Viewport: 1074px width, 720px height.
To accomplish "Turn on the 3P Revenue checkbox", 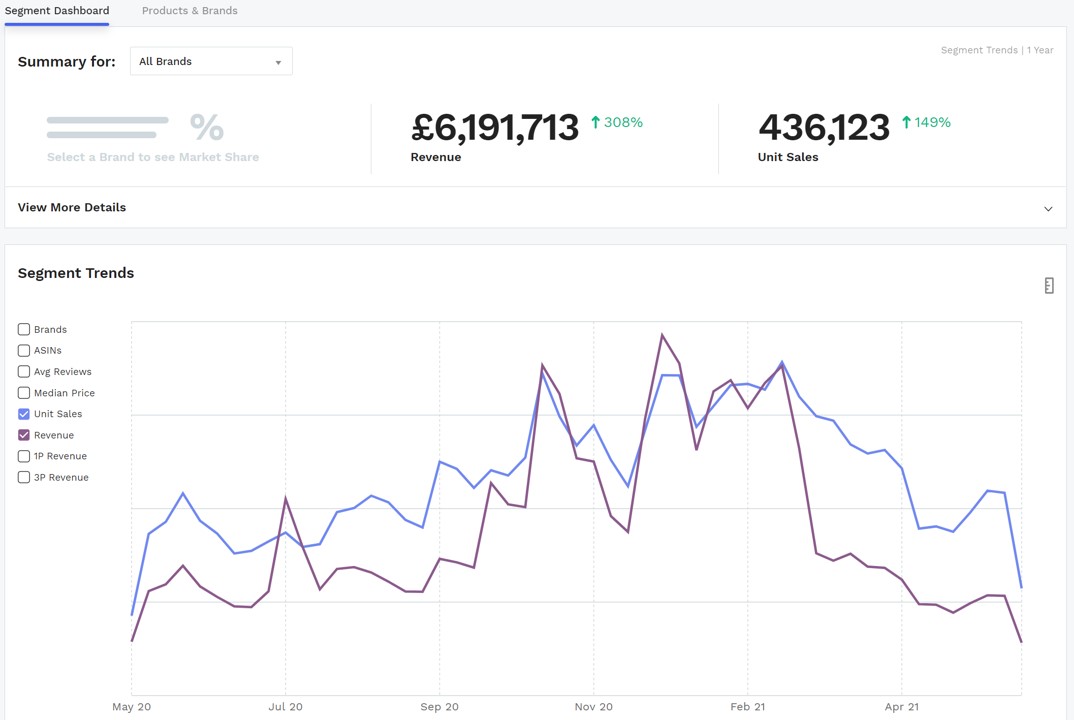I will coord(24,478).
